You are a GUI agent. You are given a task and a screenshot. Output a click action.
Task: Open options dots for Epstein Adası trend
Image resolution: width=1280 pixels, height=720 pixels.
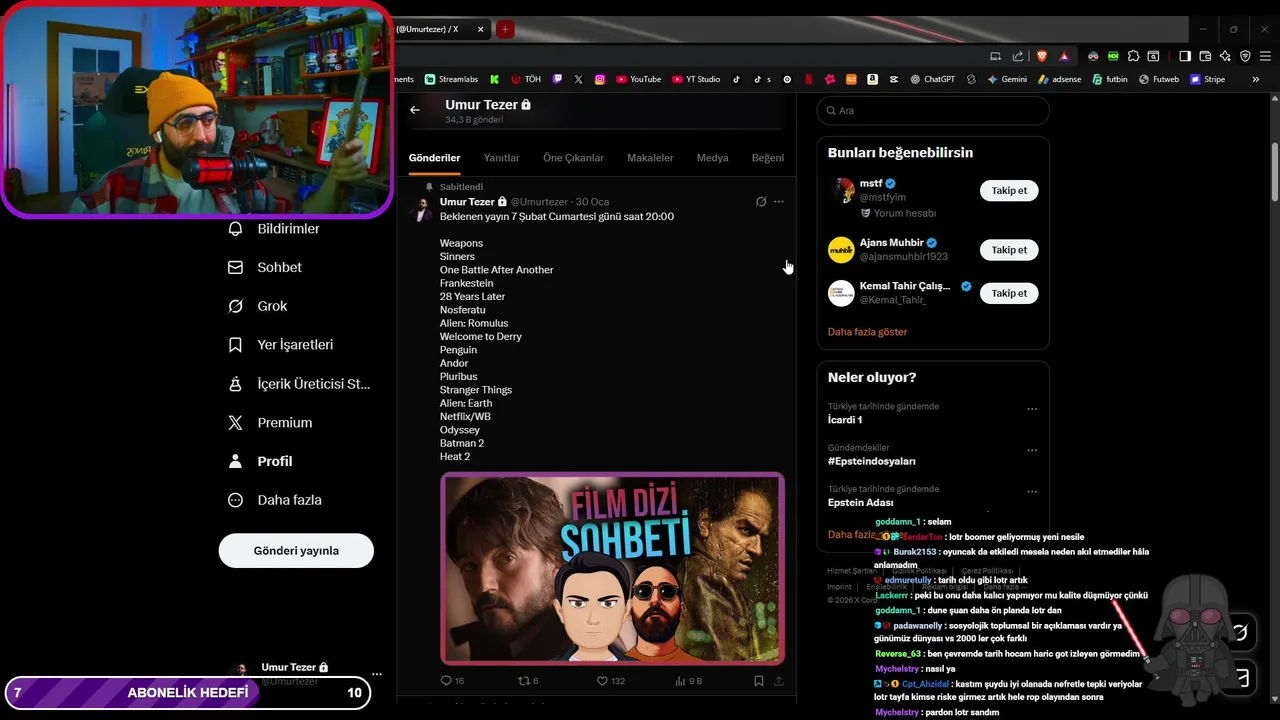[x=1032, y=492]
